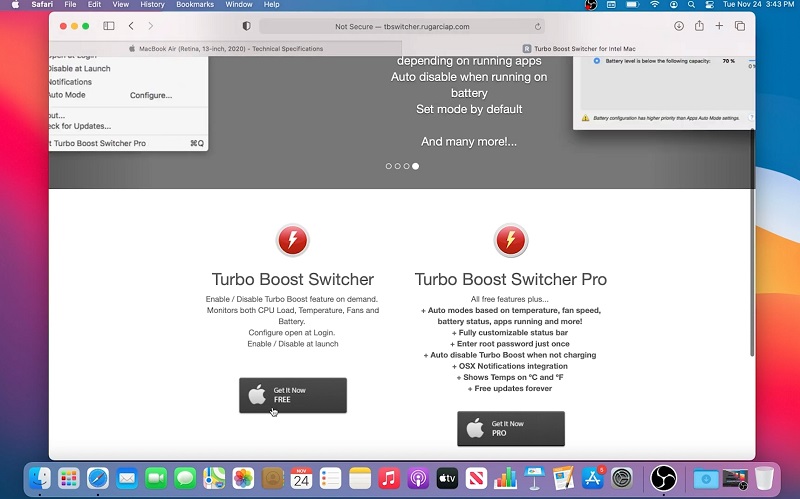Open the Window menu
The height and width of the screenshot is (499, 800).
(x=239, y=5)
